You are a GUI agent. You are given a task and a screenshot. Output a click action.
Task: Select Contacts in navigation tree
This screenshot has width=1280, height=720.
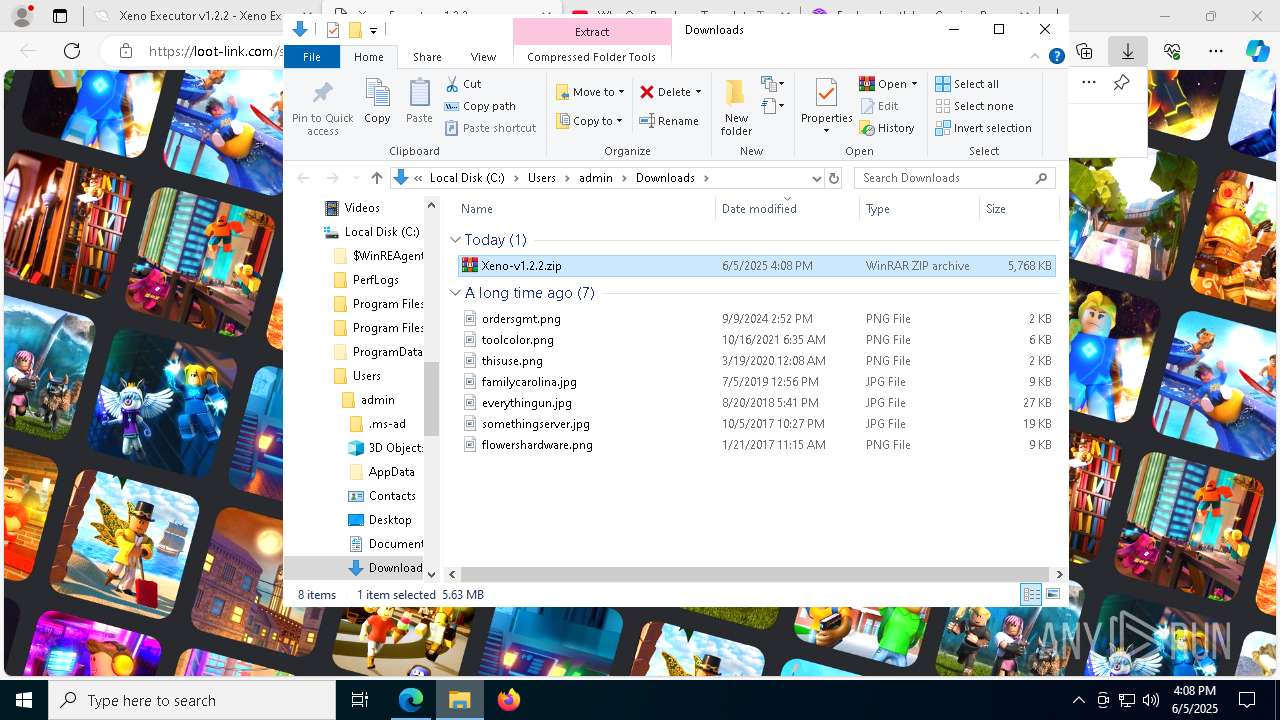381,496
